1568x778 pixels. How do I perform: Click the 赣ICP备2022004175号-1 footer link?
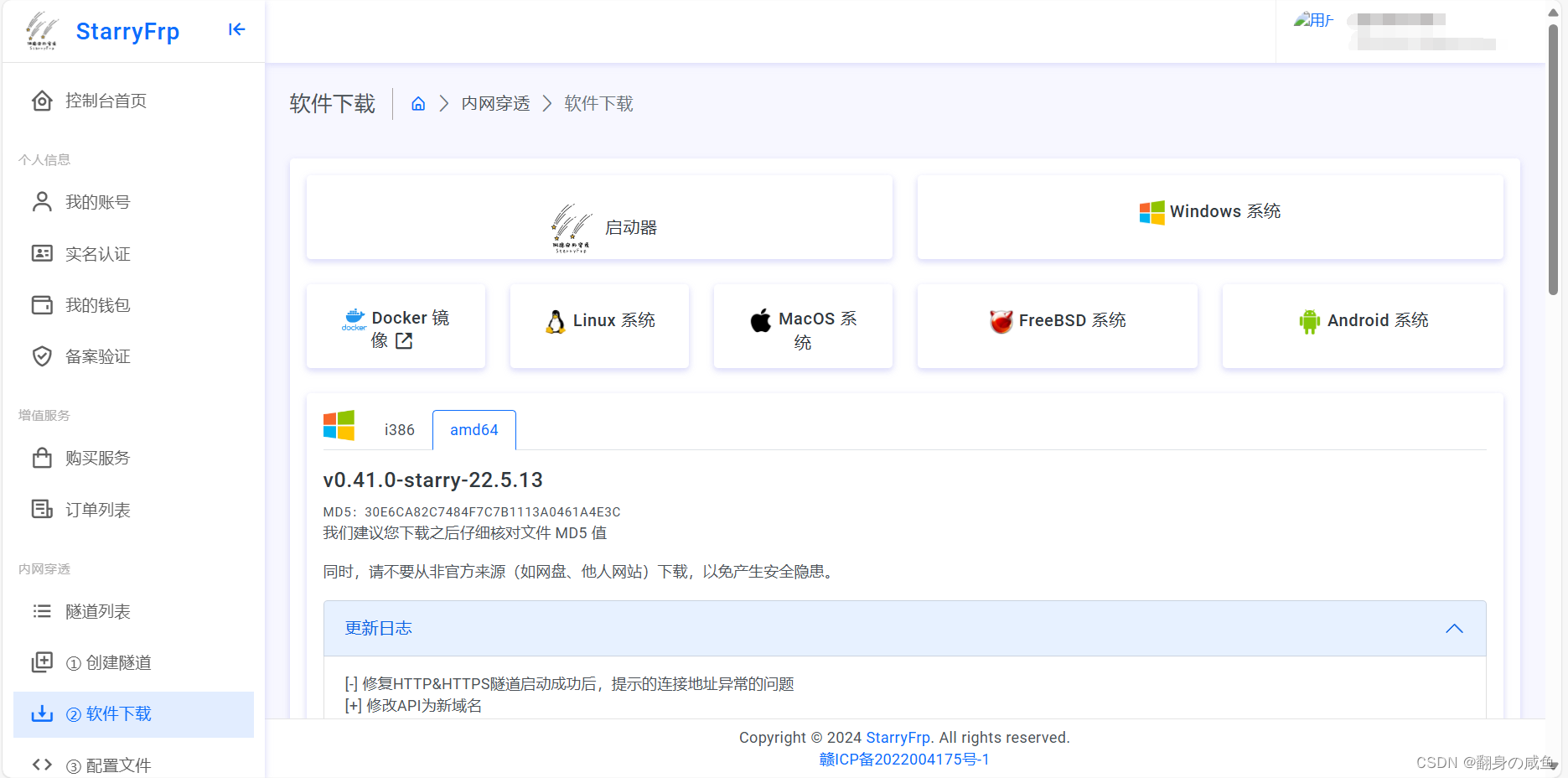tap(904, 760)
